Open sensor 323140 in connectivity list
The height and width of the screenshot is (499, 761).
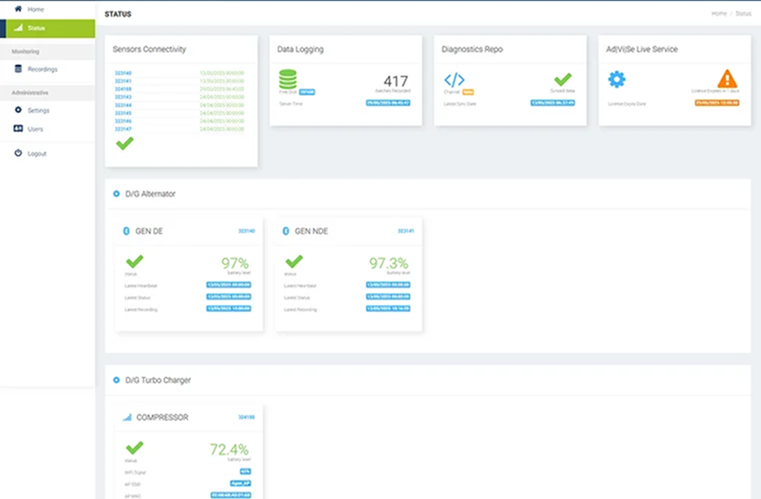pyautogui.click(x=123, y=73)
